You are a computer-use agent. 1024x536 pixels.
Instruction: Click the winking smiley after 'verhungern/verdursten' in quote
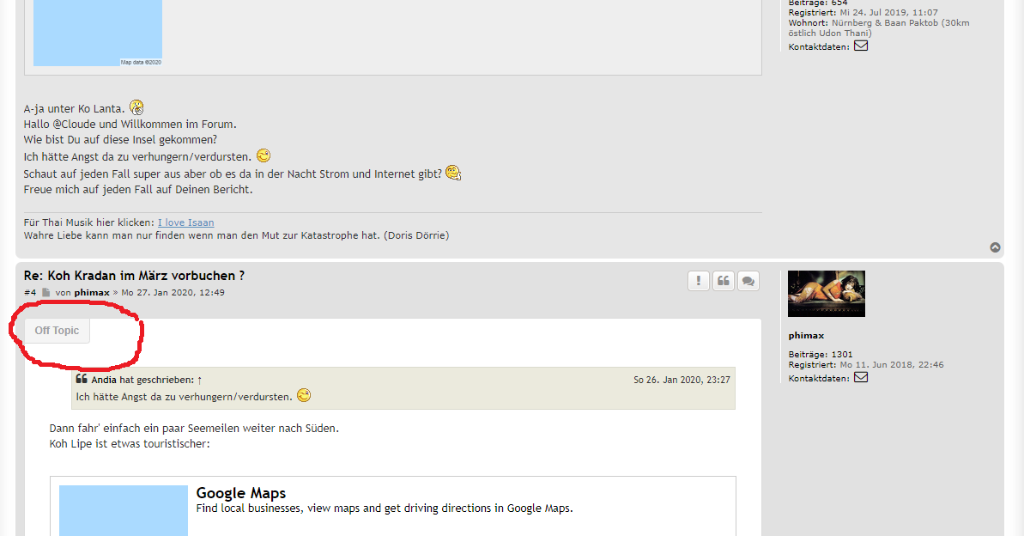click(x=304, y=396)
